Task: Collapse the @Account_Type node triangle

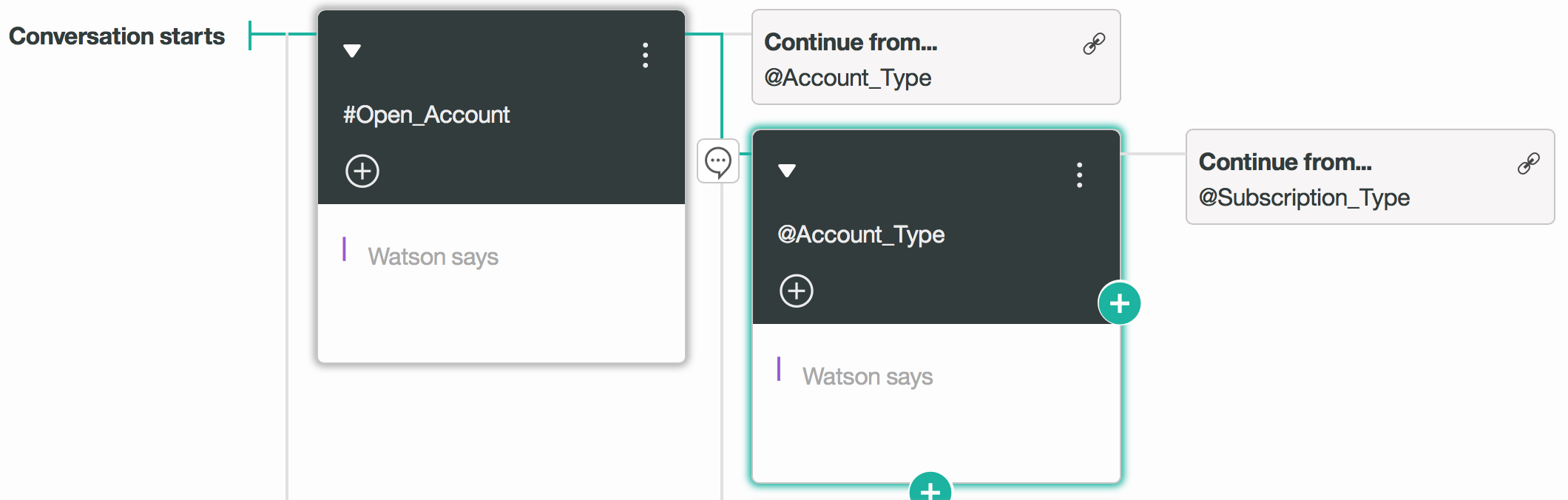Action: point(787,171)
